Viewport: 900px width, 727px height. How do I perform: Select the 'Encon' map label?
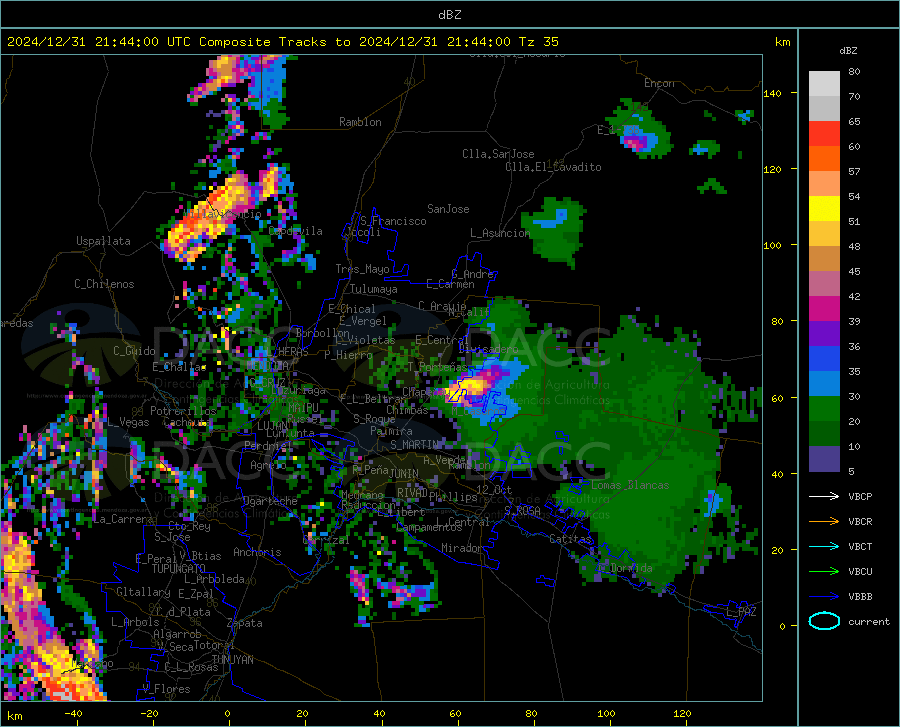[x=659, y=83]
